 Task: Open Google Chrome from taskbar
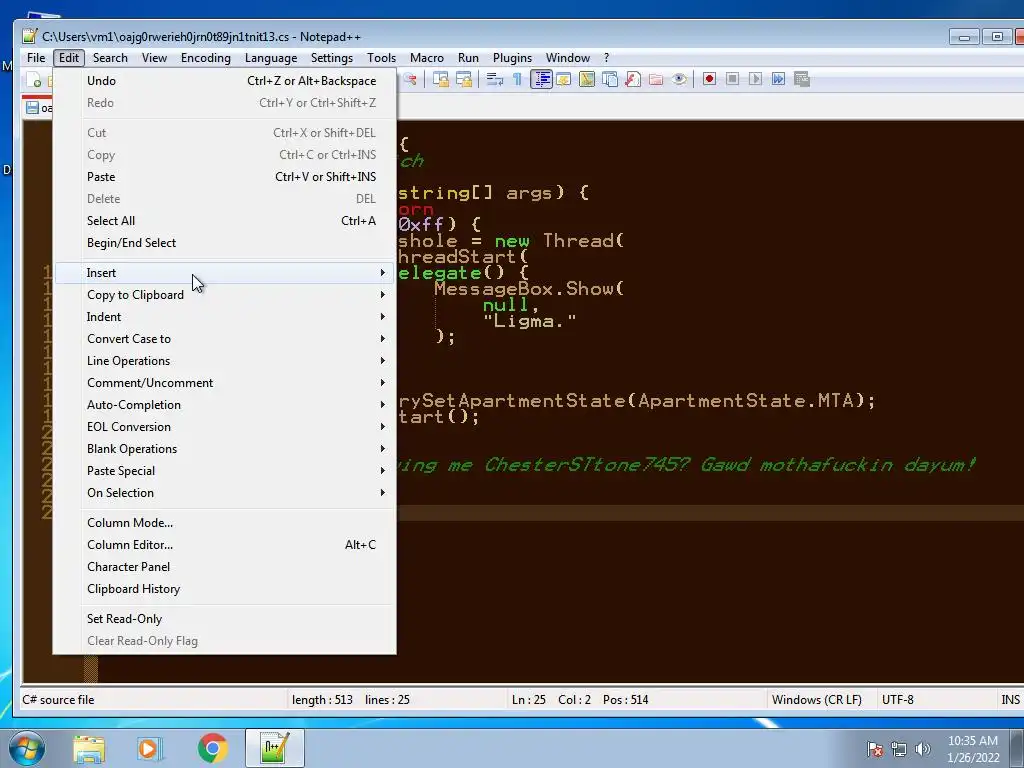pos(212,749)
